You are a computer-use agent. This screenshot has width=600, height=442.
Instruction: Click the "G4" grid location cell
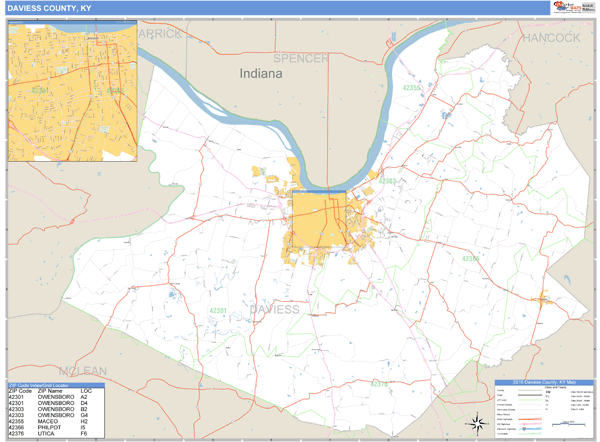pos(84,415)
